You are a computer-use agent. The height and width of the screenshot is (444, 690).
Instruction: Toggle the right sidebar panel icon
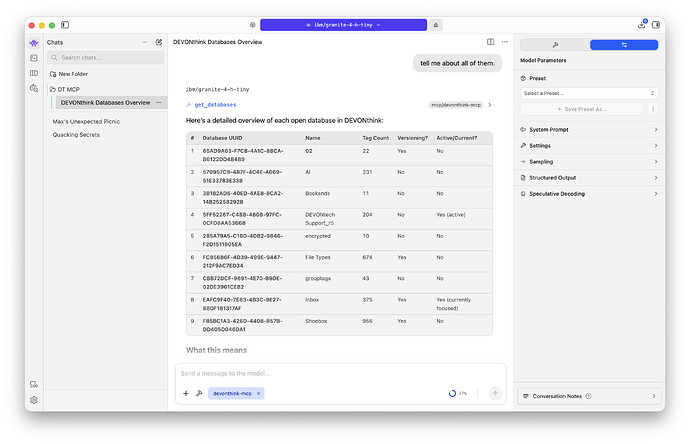tap(656, 25)
